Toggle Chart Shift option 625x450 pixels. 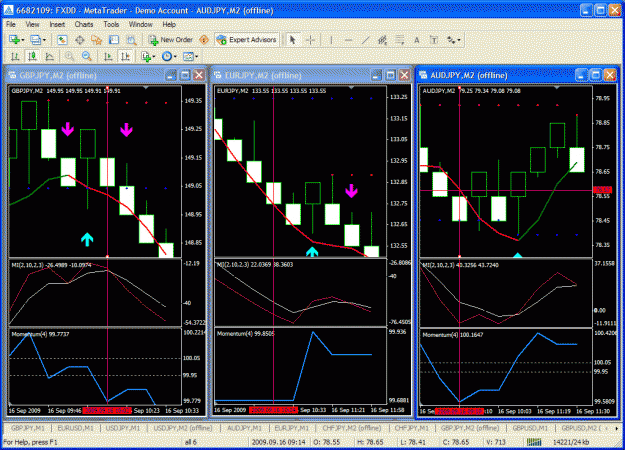click(126, 57)
